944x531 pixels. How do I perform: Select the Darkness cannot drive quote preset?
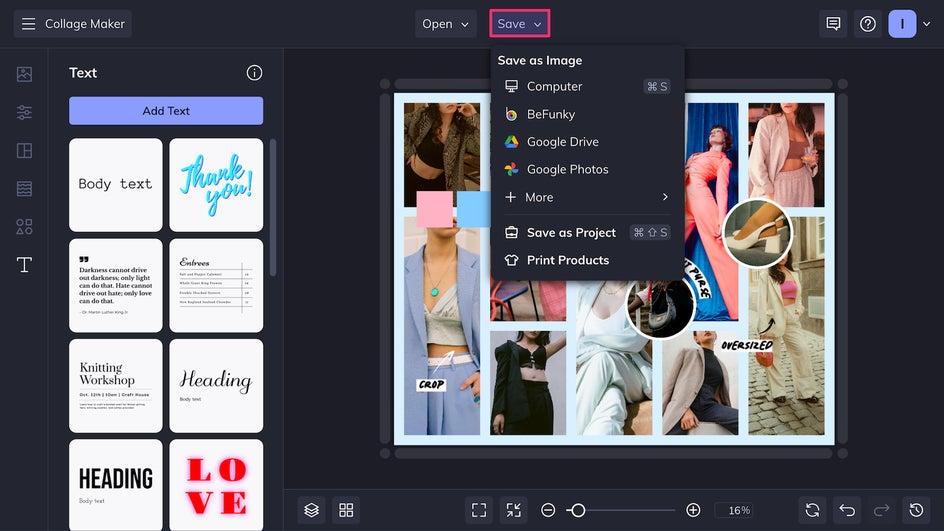(116, 285)
